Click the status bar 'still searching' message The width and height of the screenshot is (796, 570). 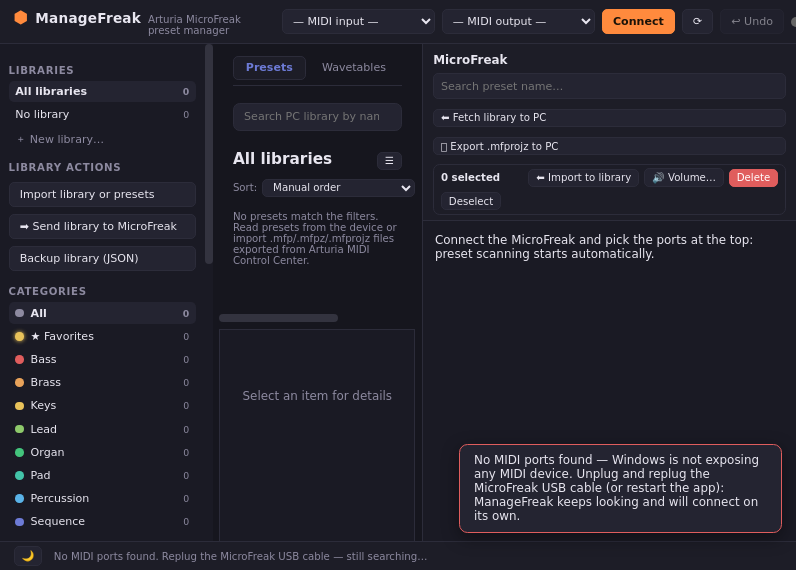(x=240, y=556)
